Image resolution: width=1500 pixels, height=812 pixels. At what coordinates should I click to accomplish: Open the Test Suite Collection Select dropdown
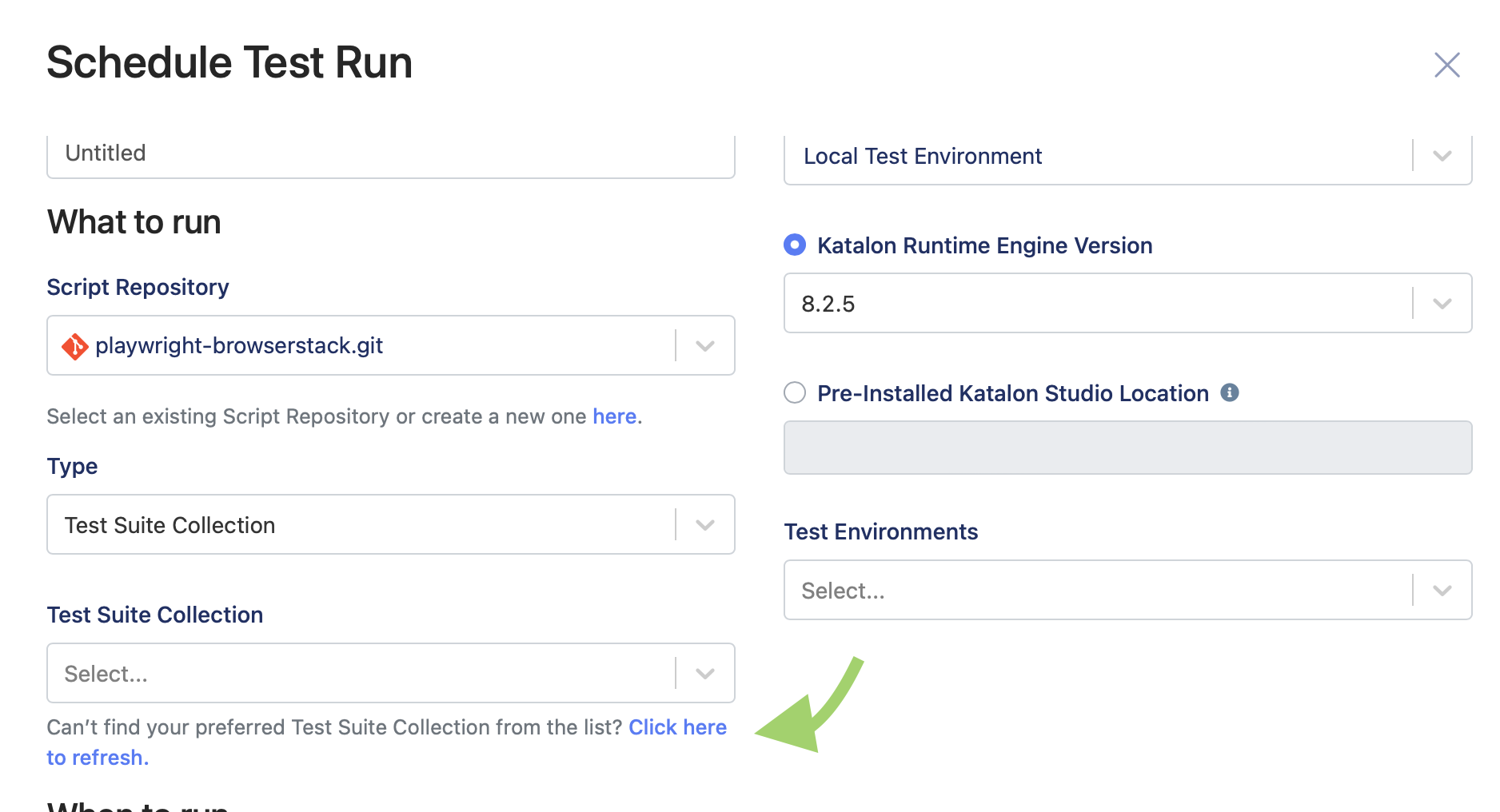(391, 673)
